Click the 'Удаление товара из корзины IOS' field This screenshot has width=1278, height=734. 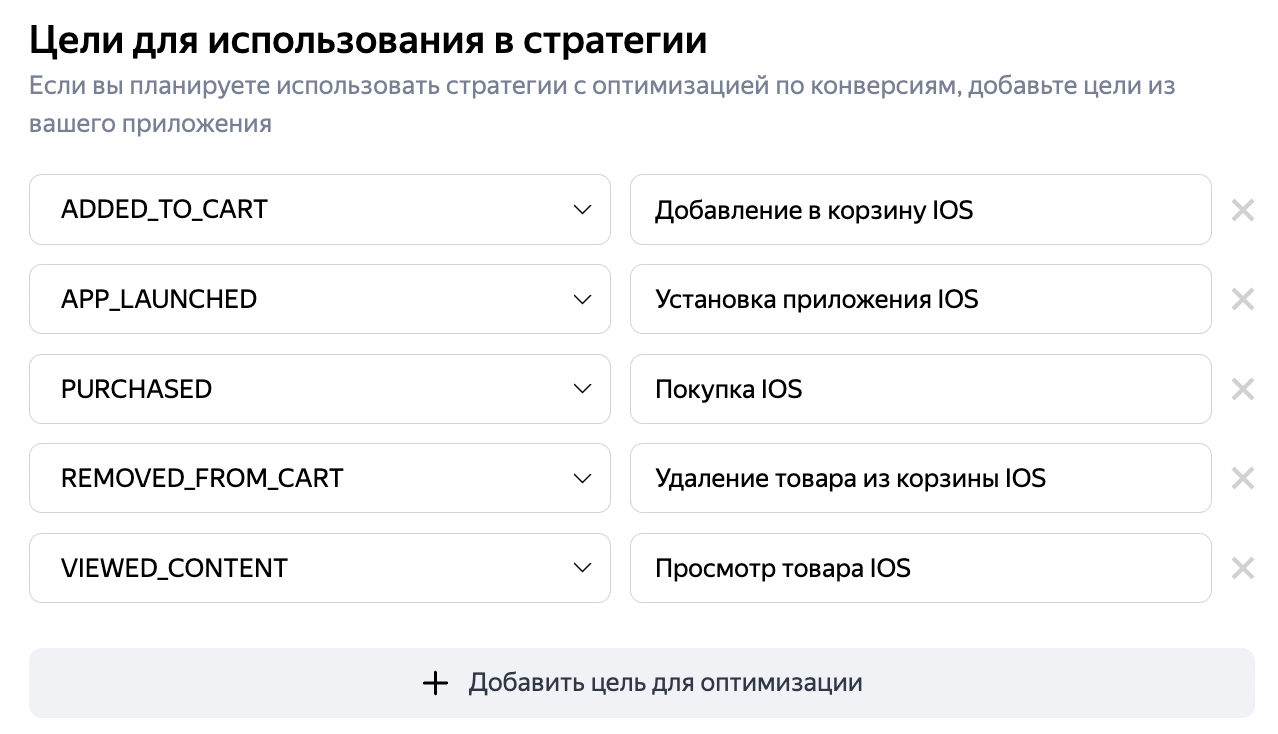click(920, 478)
